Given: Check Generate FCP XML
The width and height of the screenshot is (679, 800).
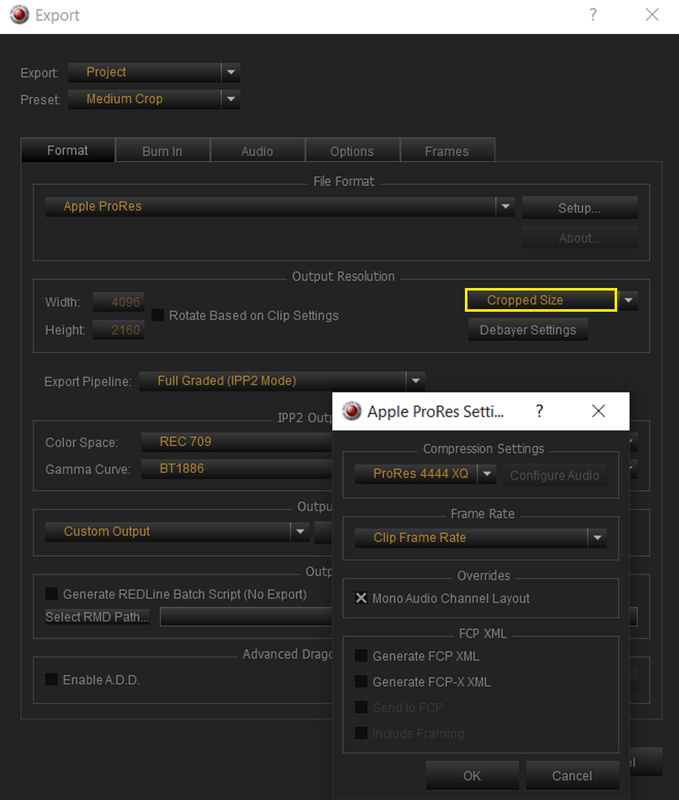Looking at the screenshot, I should (x=361, y=656).
